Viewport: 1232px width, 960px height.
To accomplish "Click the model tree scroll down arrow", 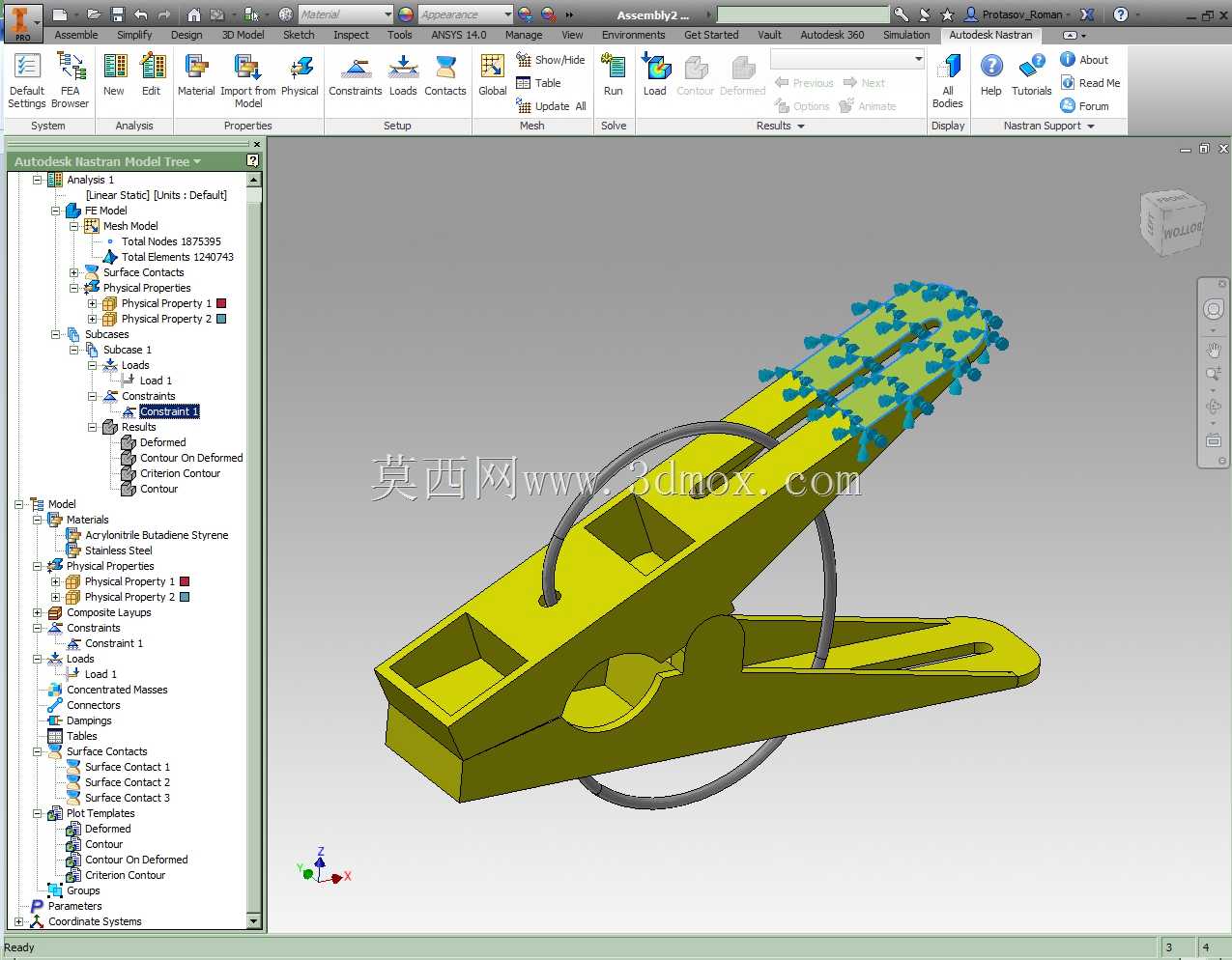I will coord(254,921).
